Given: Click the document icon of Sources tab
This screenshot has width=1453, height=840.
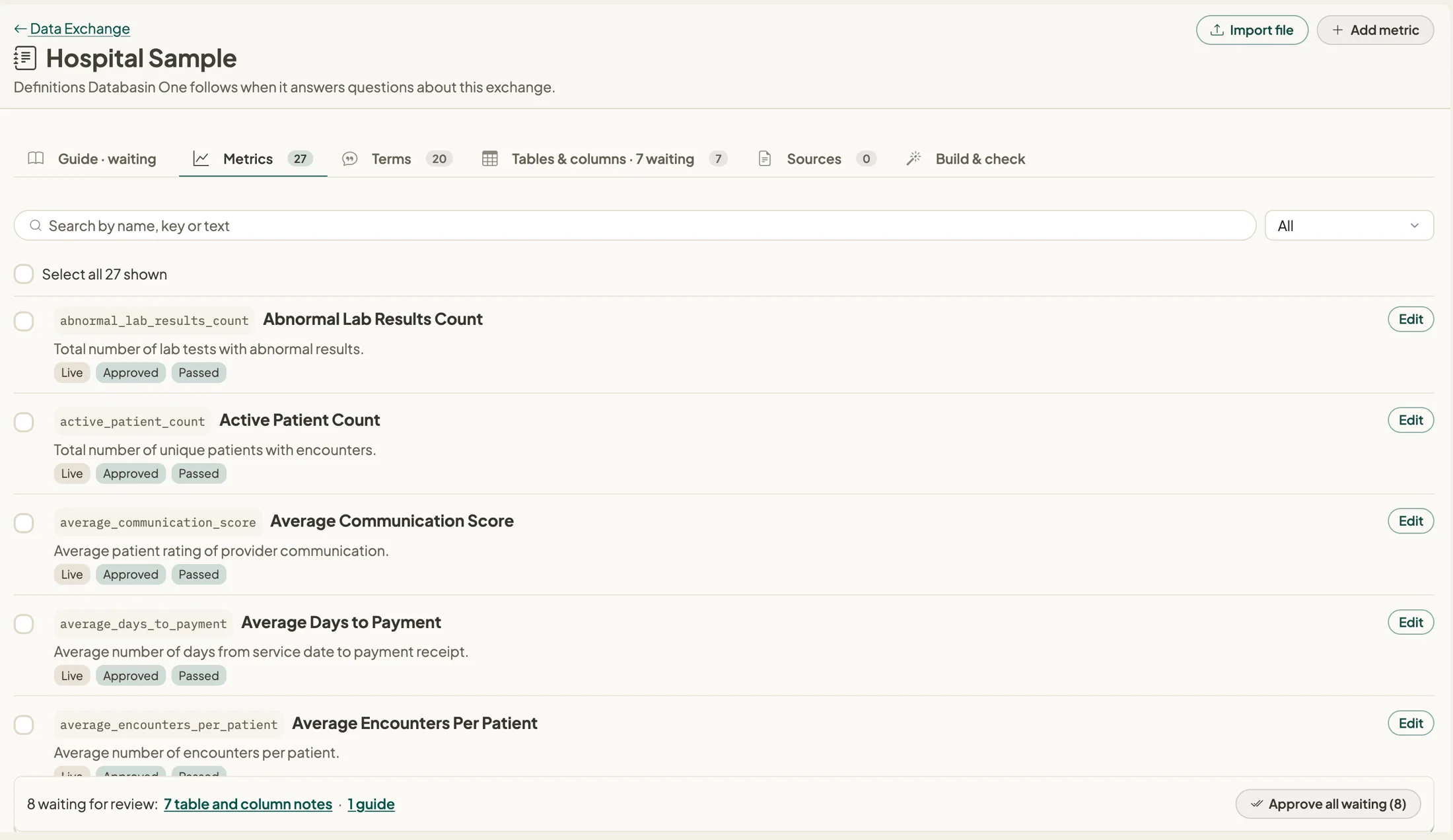Looking at the screenshot, I should click(765, 158).
